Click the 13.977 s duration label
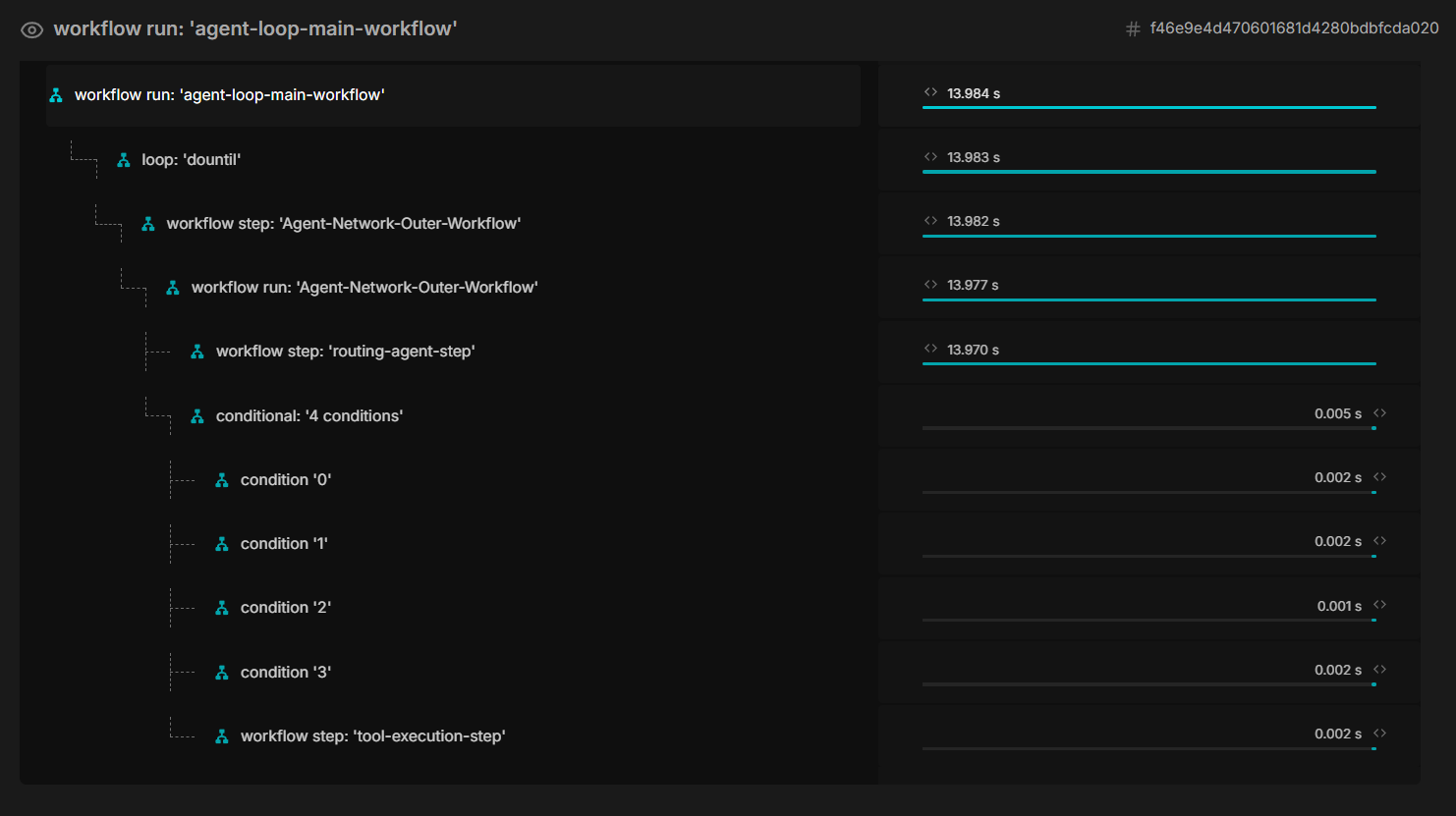 [973, 285]
